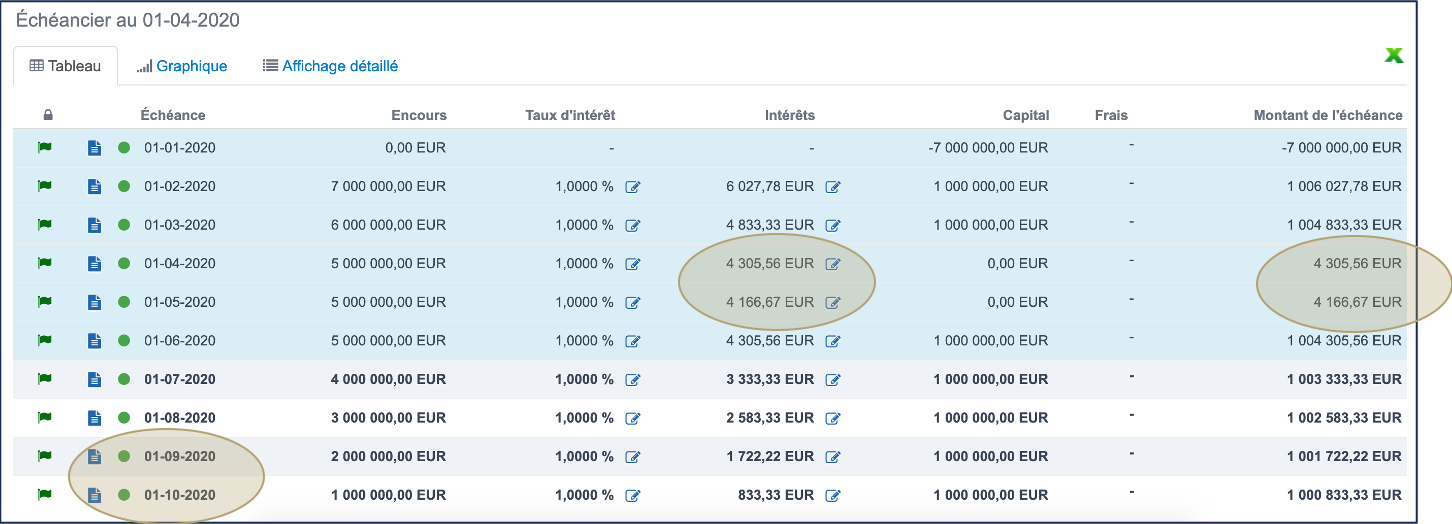Click green flag on 01-08-2020 row
Screen dimensions: 1452x524
click(44, 418)
